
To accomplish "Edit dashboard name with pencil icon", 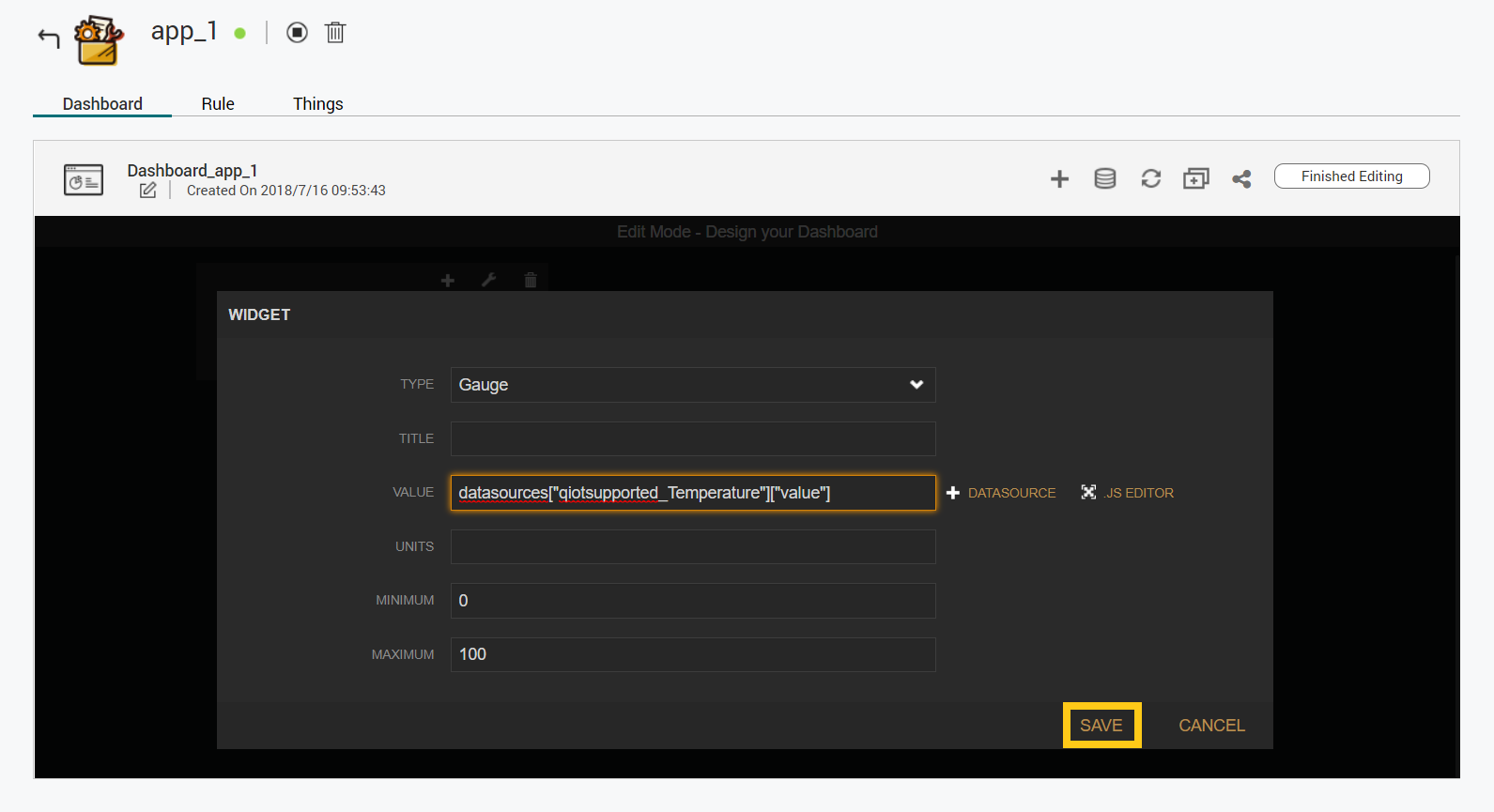I will click(x=148, y=191).
